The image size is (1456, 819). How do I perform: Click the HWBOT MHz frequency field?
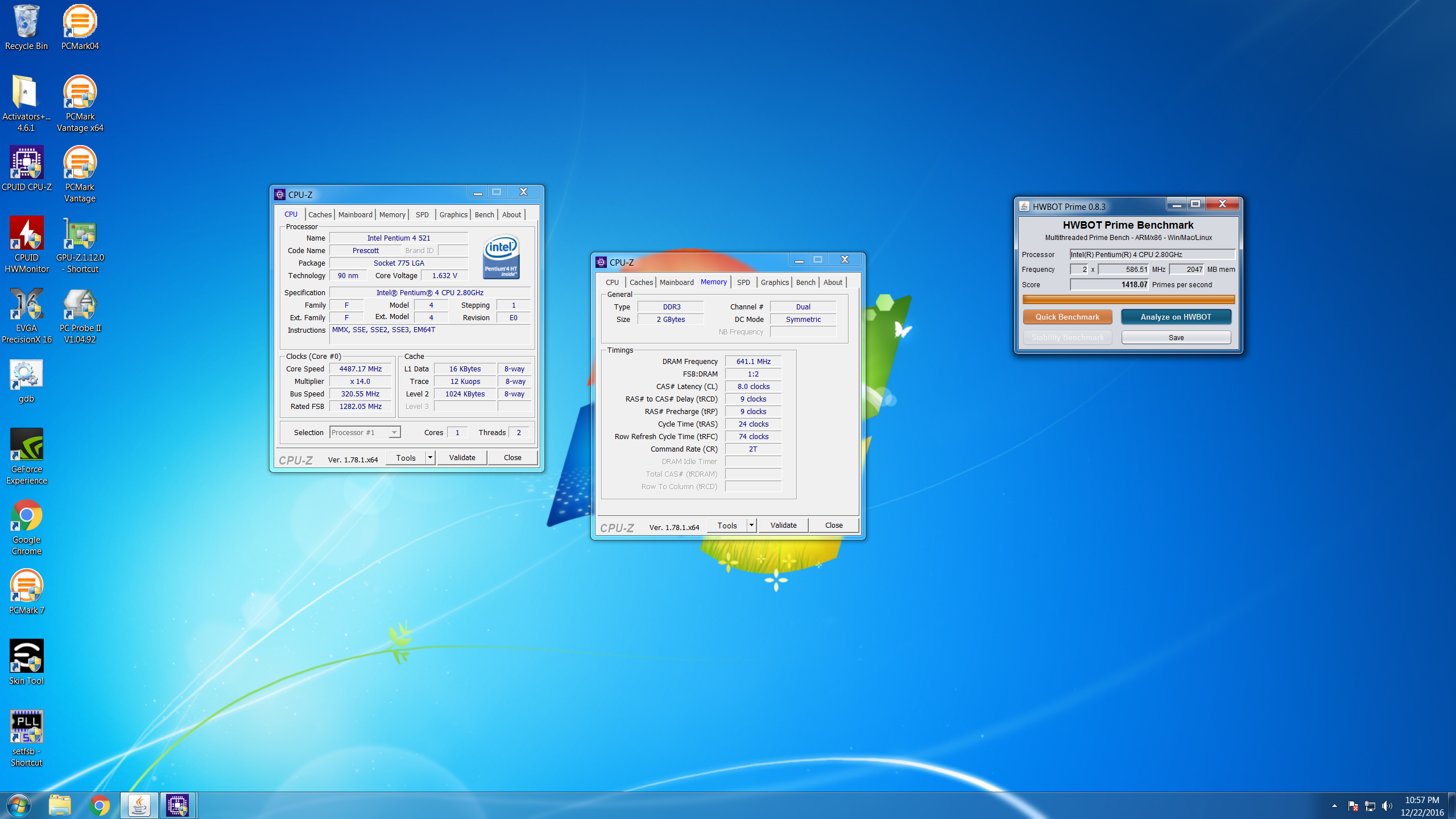click(x=1124, y=269)
